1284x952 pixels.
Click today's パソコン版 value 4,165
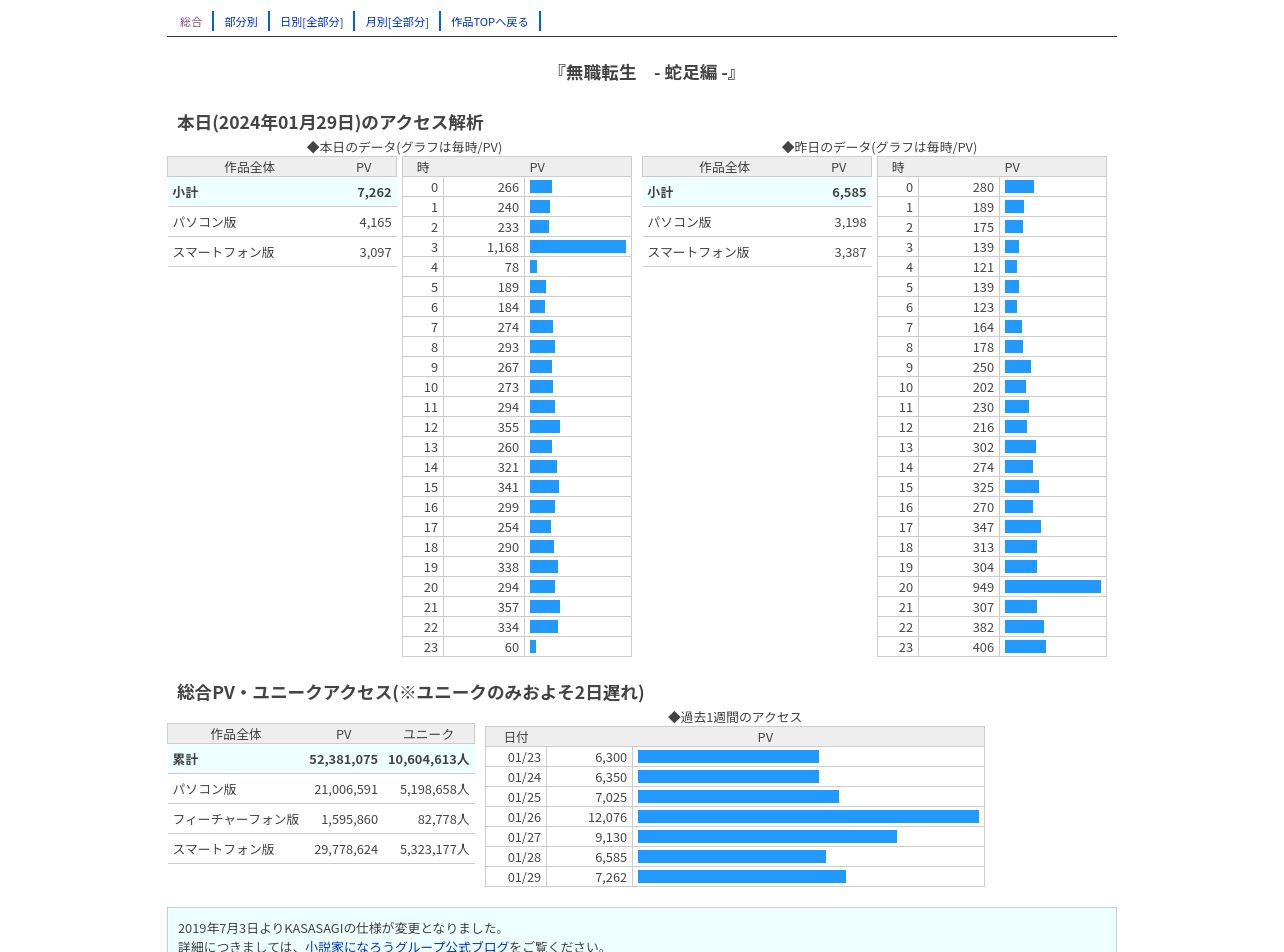(375, 222)
